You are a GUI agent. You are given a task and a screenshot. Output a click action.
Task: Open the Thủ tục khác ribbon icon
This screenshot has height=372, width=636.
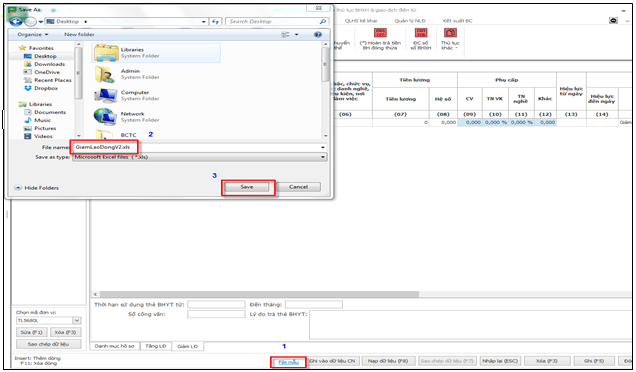point(450,33)
